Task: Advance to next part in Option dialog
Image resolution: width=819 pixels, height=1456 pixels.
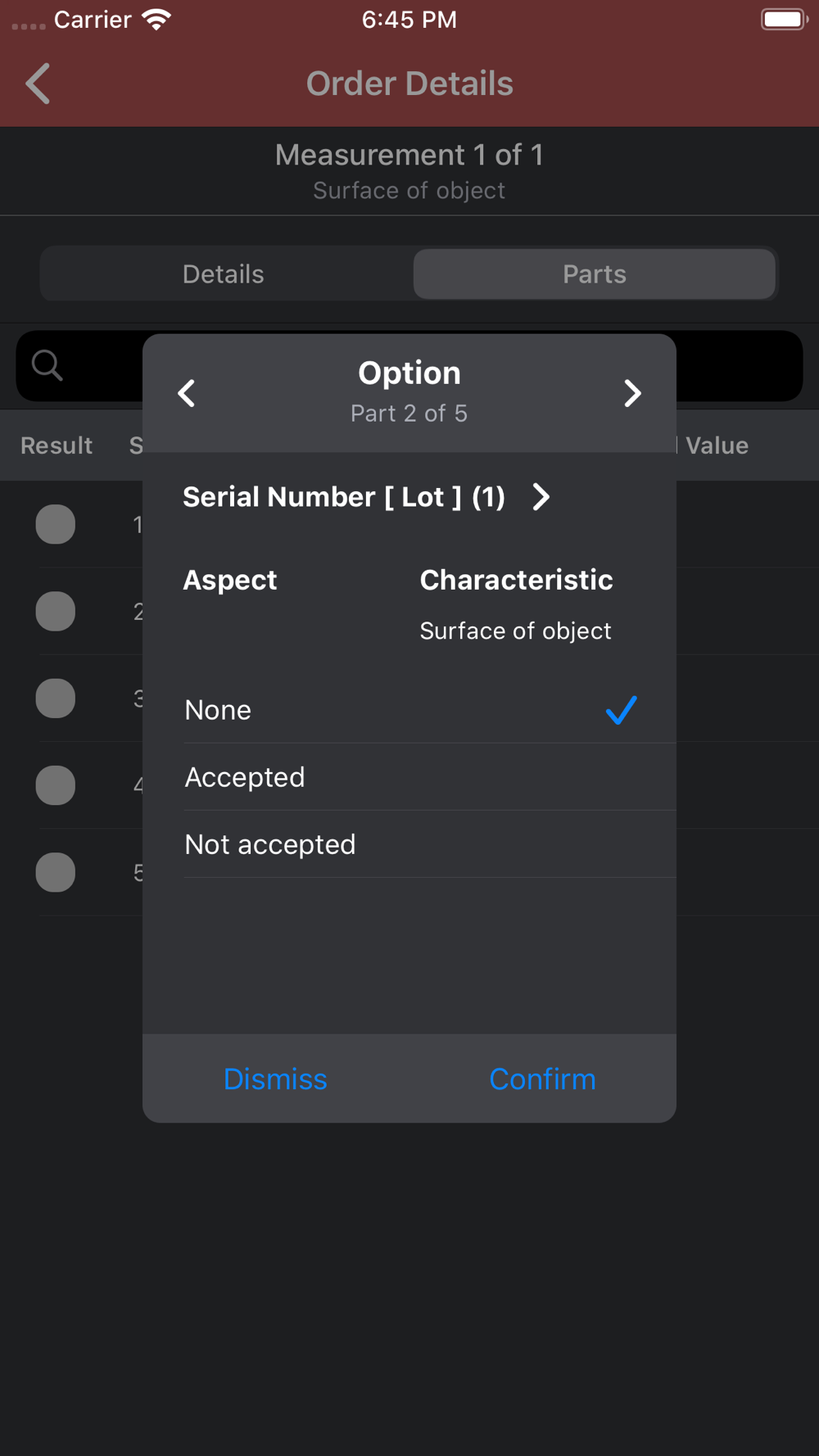Action: (632, 393)
